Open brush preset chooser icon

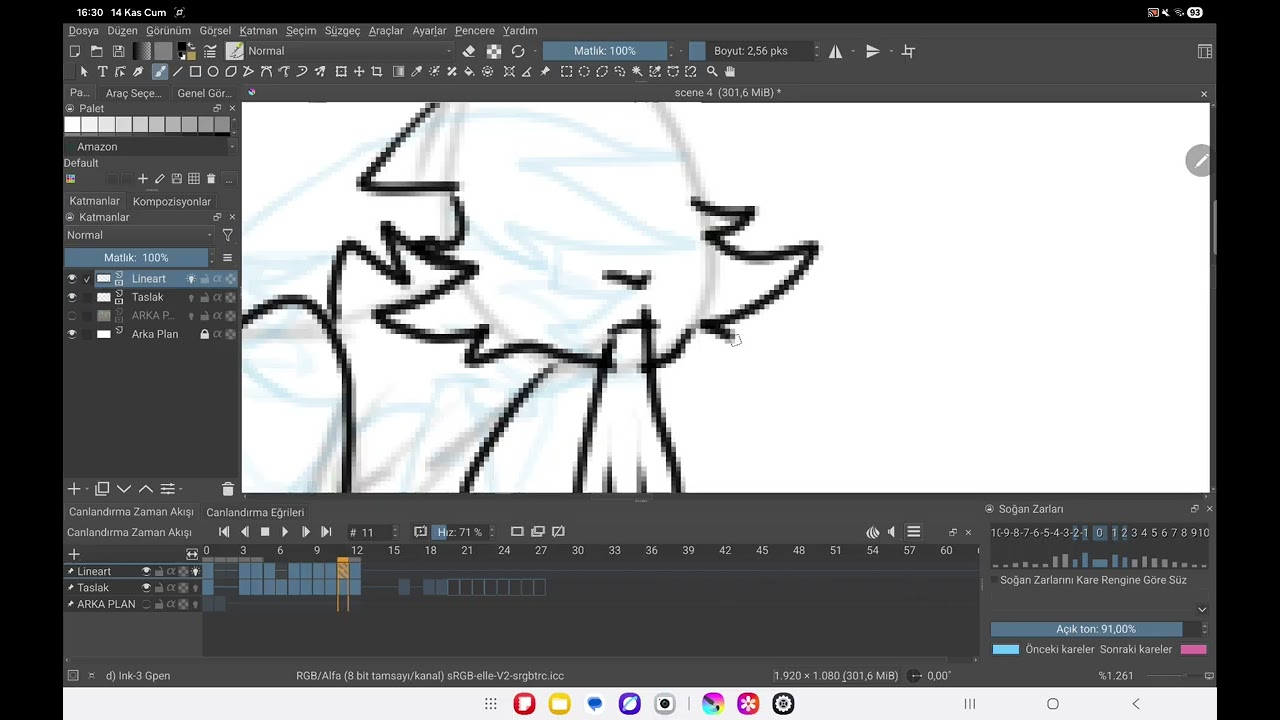235,51
